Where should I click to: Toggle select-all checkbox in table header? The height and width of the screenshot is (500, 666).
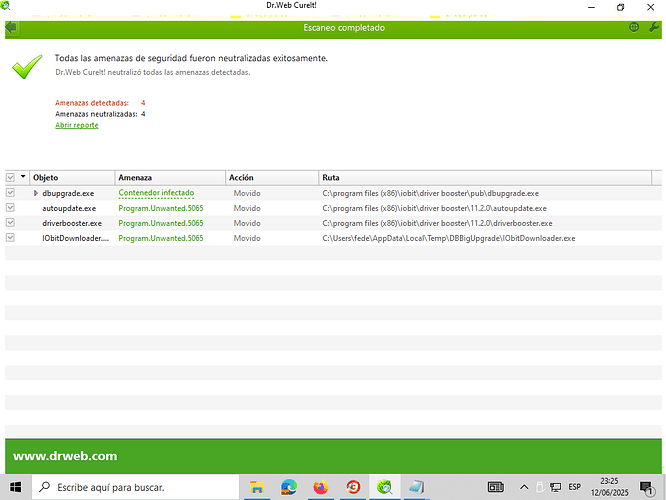click(x=10, y=178)
